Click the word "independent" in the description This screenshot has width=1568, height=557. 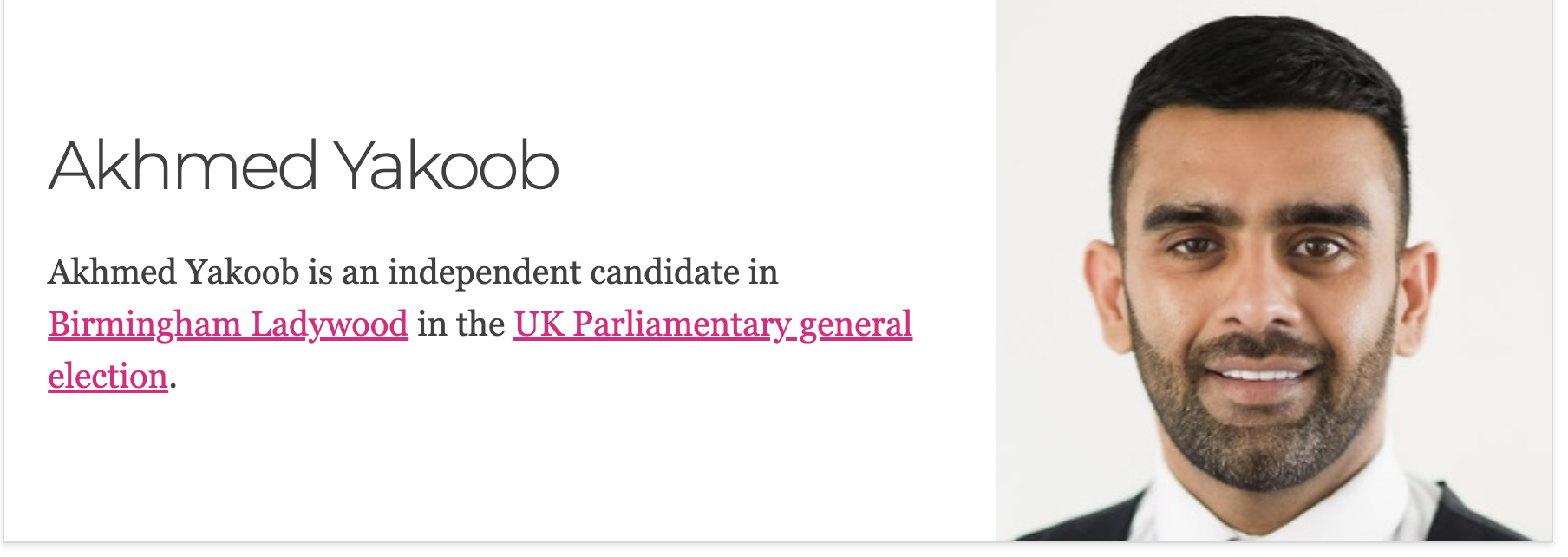(x=484, y=272)
